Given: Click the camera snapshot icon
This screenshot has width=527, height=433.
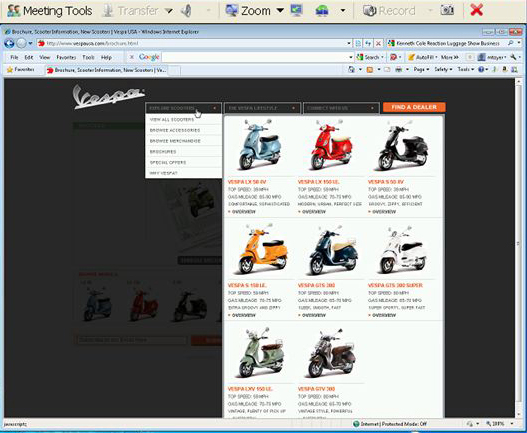Looking at the screenshot, I should 447,11.
